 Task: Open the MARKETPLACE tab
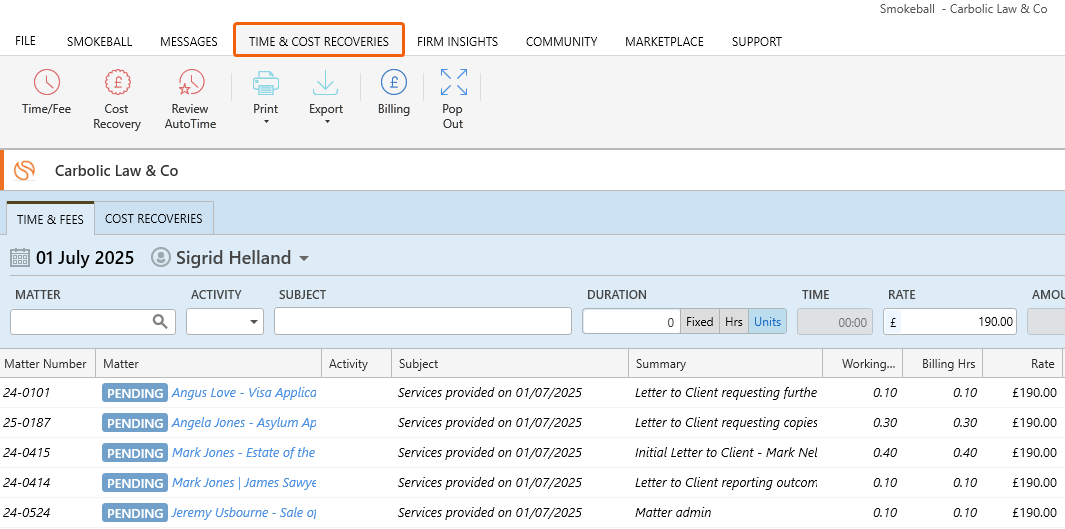(664, 41)
